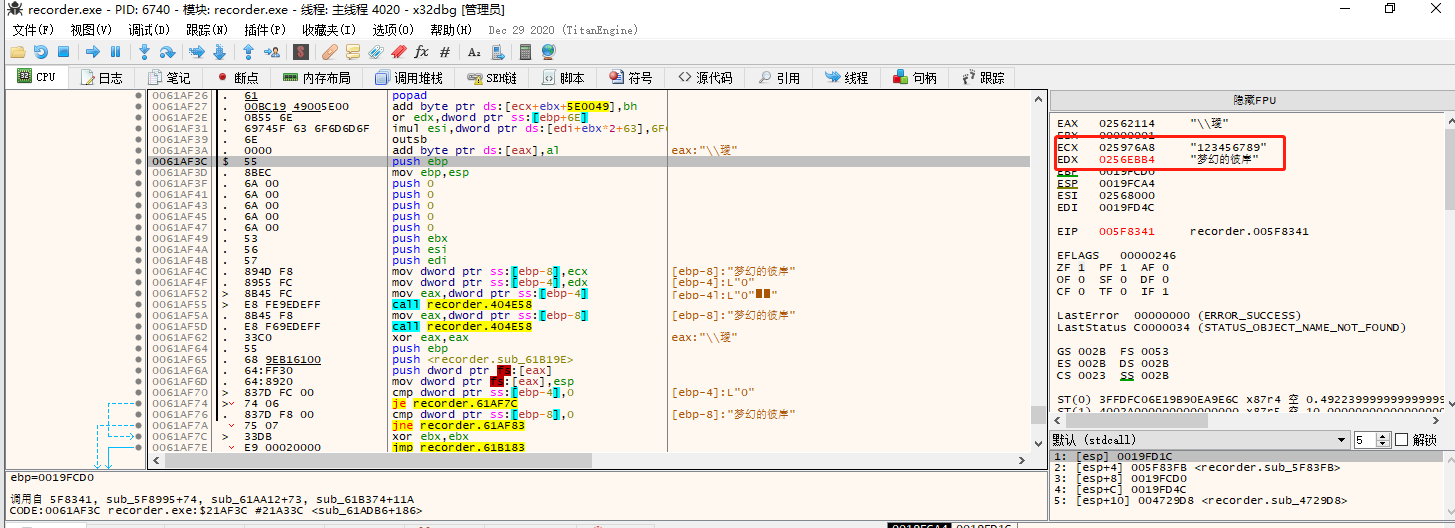Open the 收藏夹(I) menu

[x=329, y=30]
